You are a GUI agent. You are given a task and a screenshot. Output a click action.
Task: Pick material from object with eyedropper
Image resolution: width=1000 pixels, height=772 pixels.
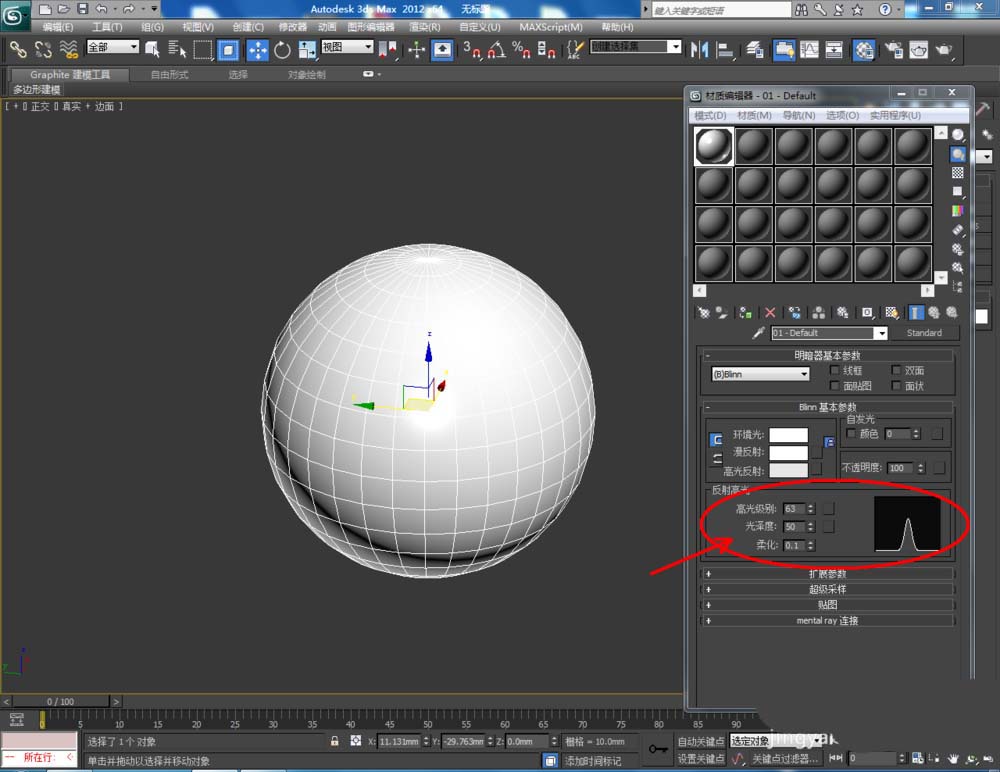[x=759, y=333]
